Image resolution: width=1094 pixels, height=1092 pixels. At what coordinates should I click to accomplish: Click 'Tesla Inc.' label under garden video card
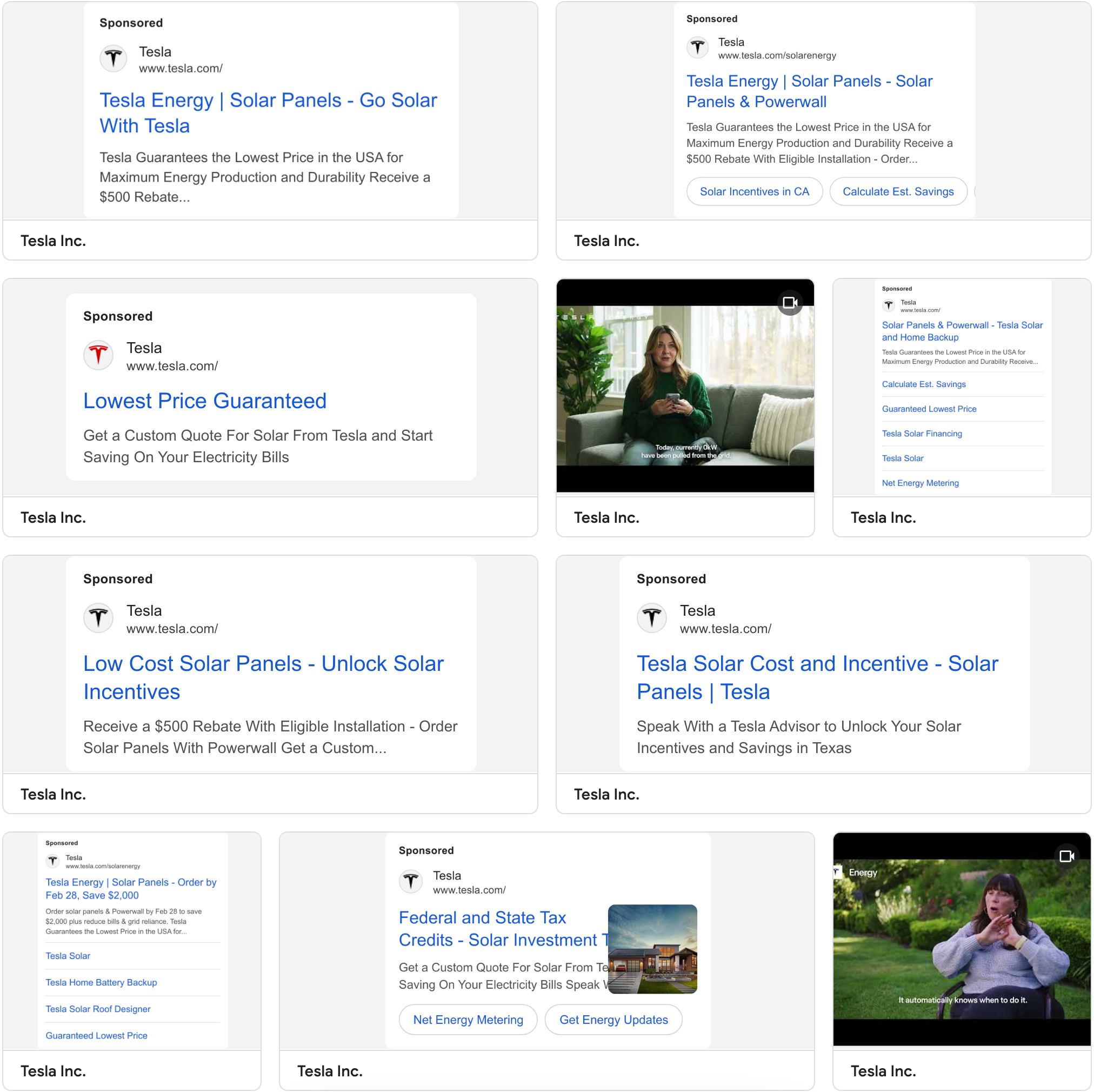click(x=883, y=1071)
